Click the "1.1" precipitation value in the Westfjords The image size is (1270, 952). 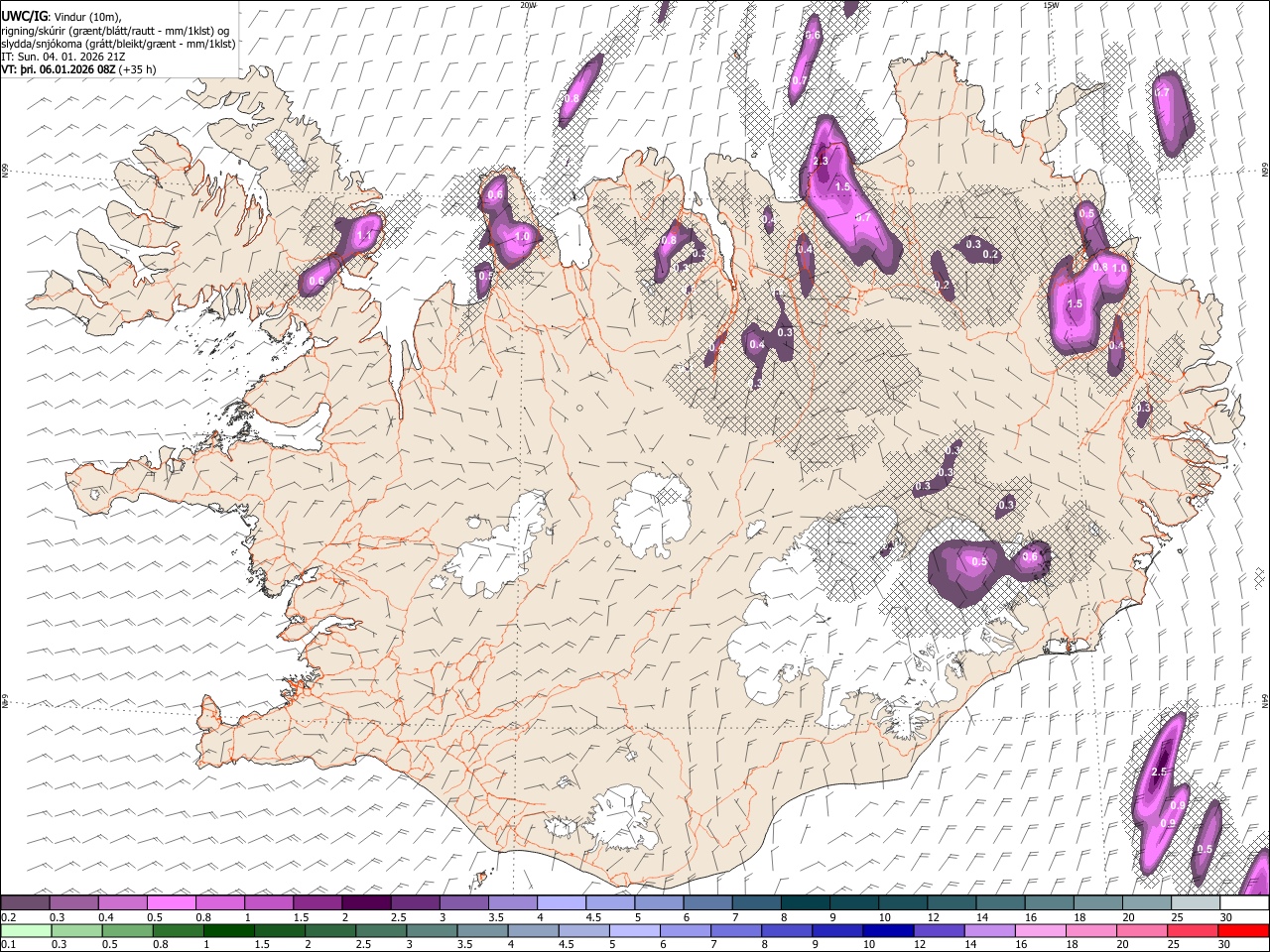[x=364, y=236]
